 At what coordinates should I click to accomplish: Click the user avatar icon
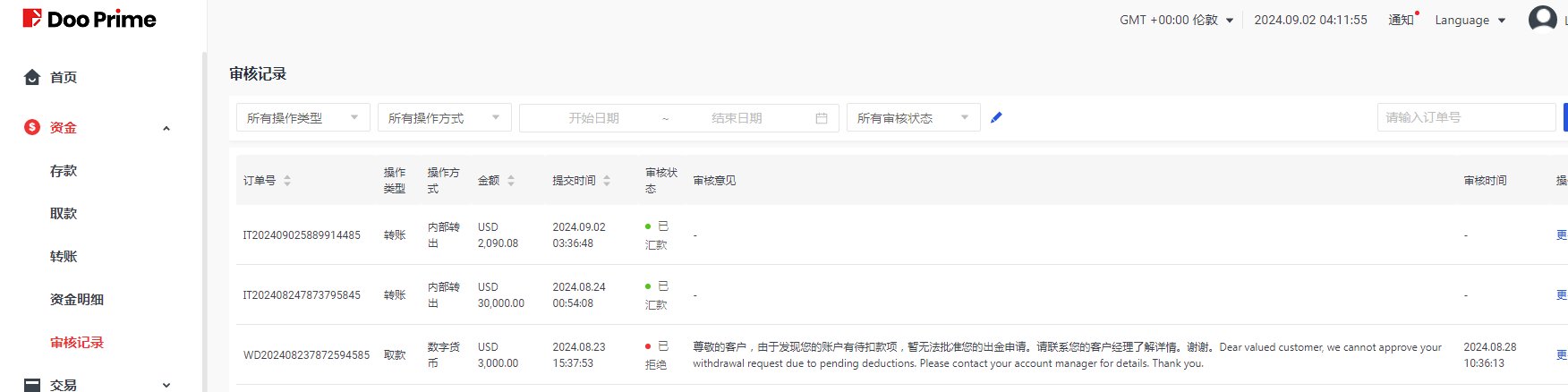point(1543,19)
